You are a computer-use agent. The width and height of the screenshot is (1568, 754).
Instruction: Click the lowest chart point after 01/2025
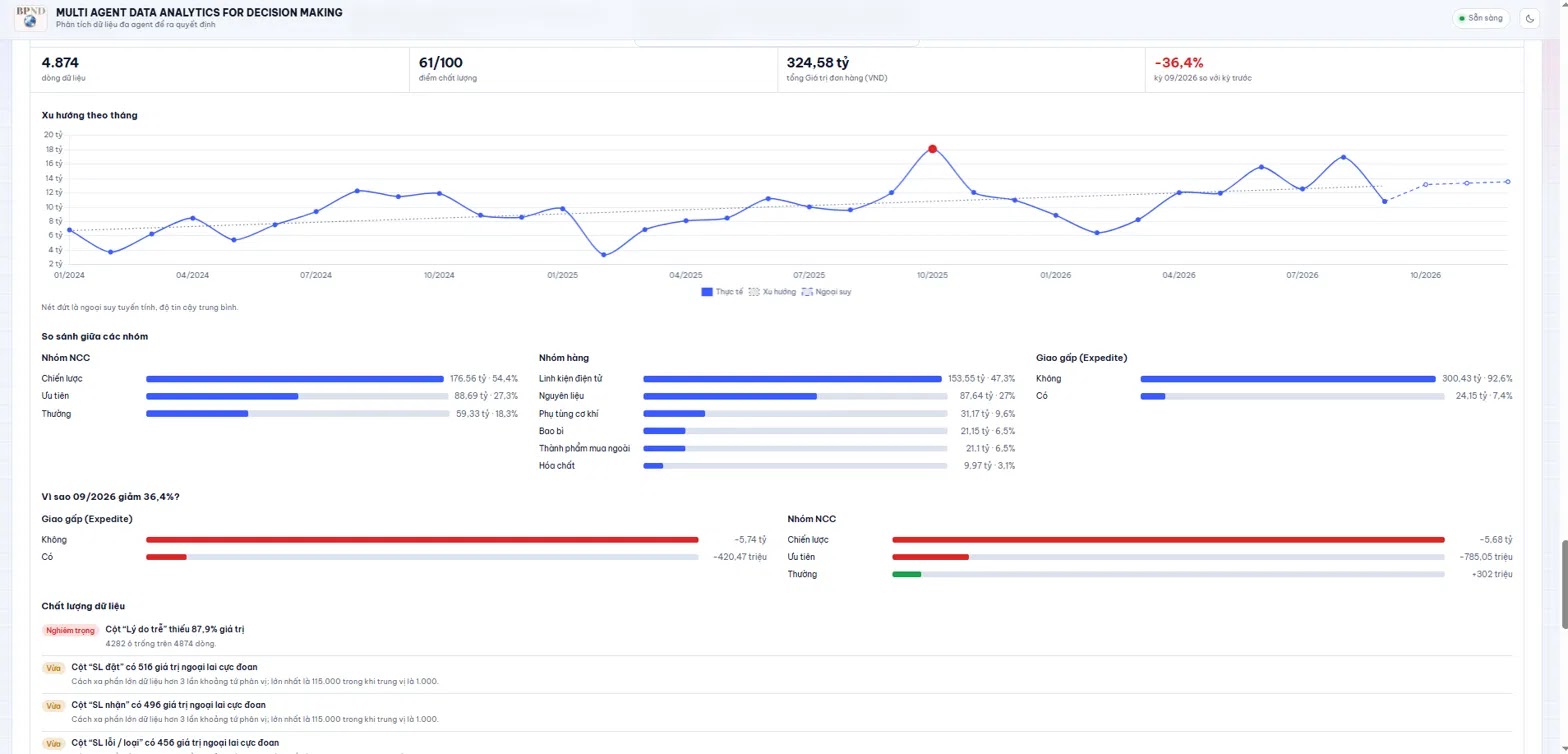tap(603, 255)
